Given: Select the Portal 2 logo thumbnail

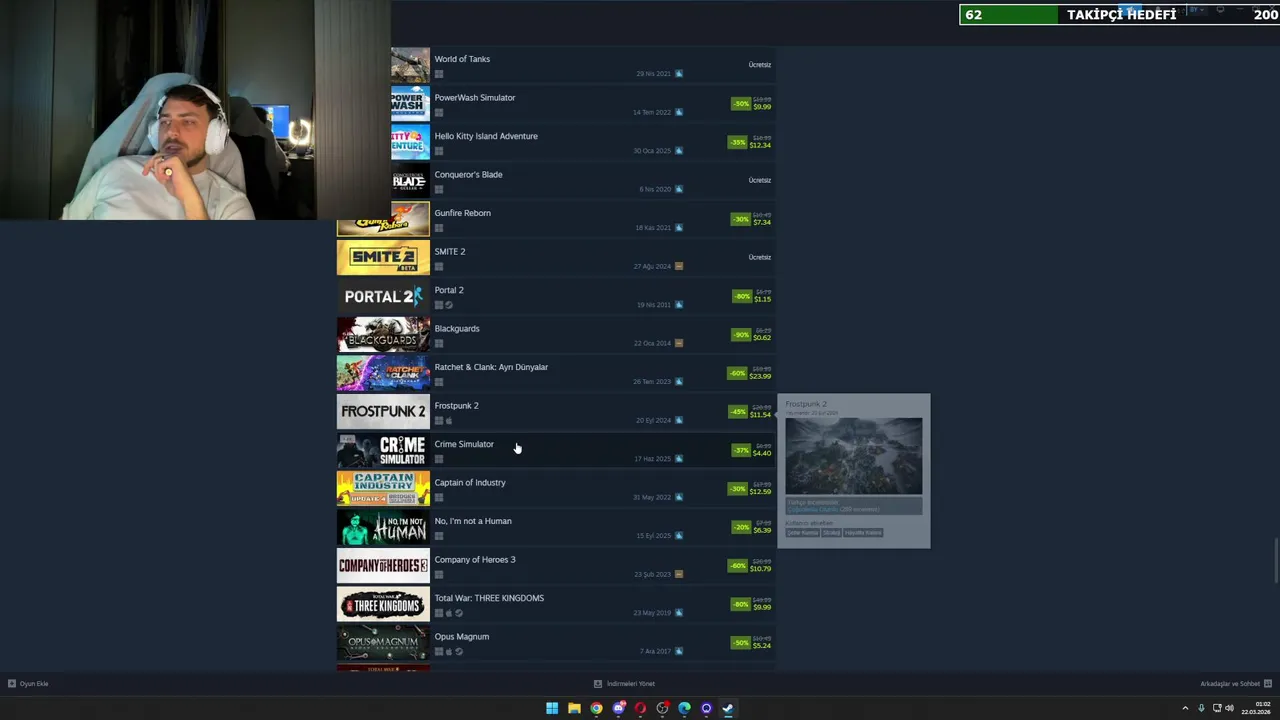Looking at the screenshot, I should coord(383,296).
